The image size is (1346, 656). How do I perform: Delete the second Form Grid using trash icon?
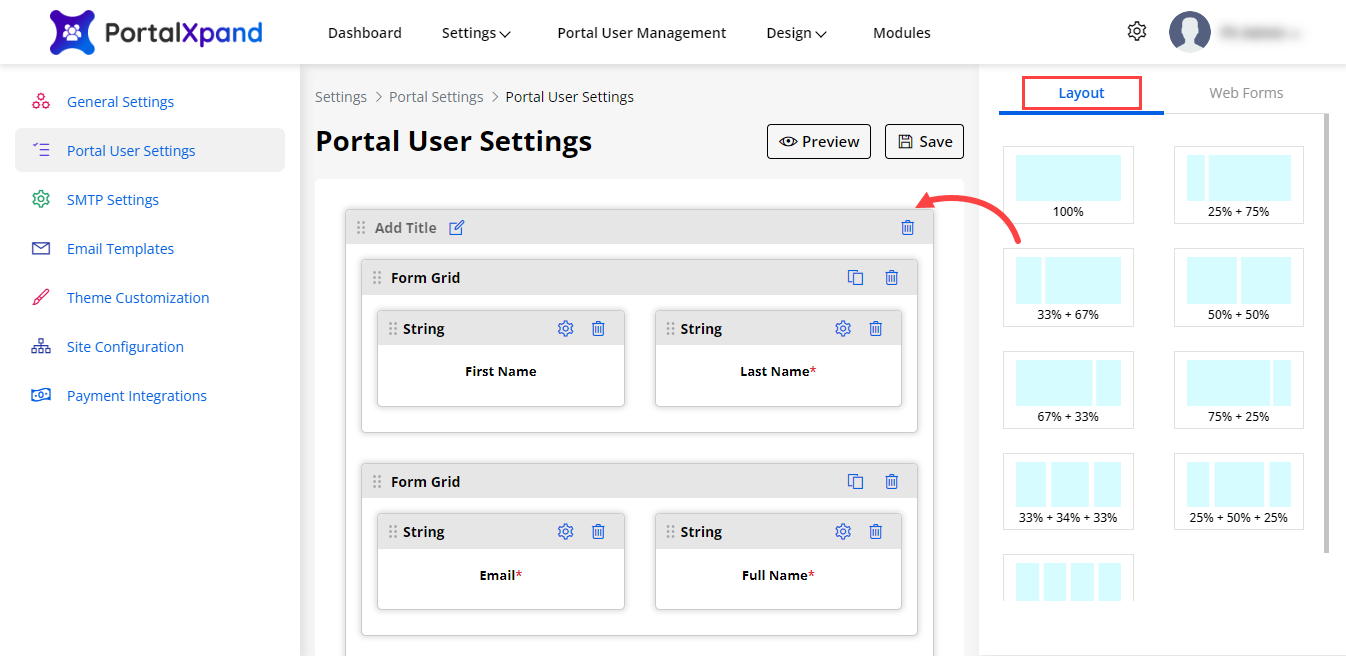pos(891,482)
